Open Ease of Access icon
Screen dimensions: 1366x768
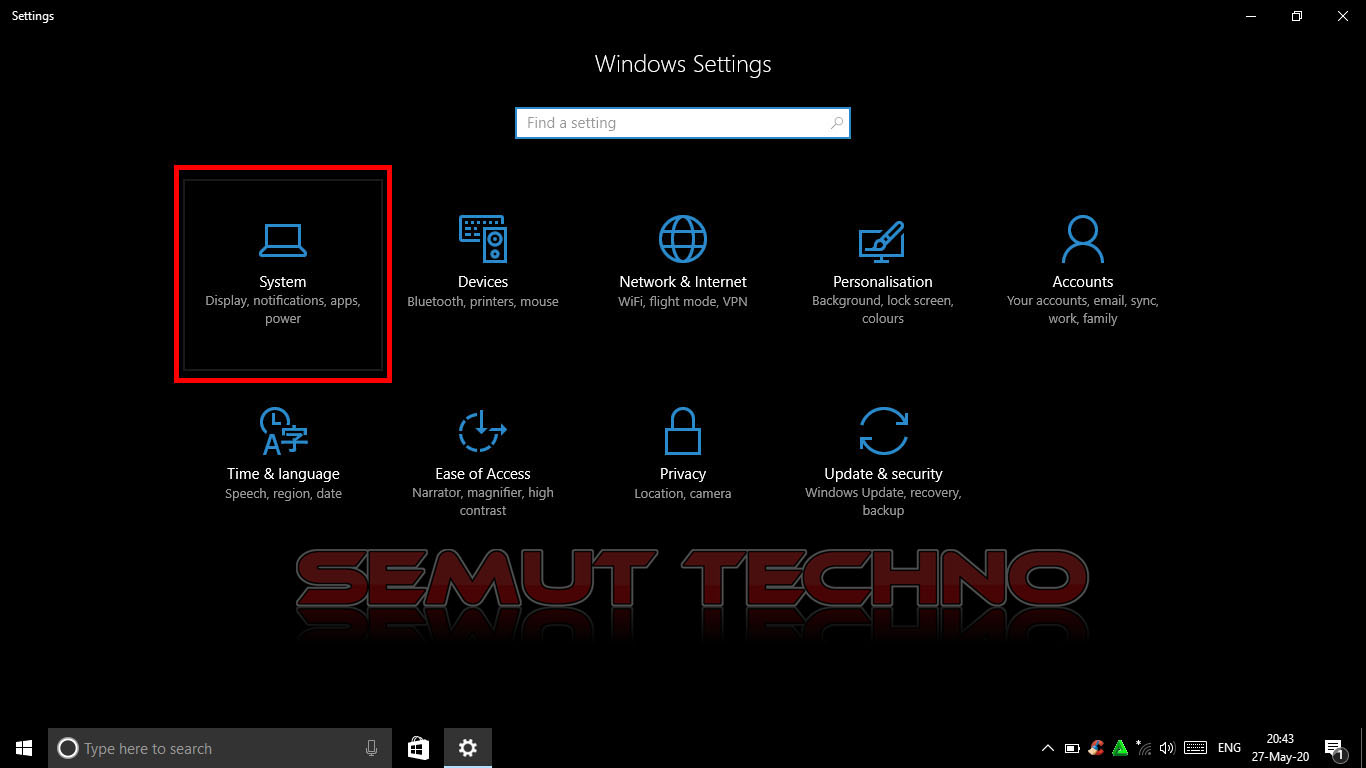[x=483, y=431]
